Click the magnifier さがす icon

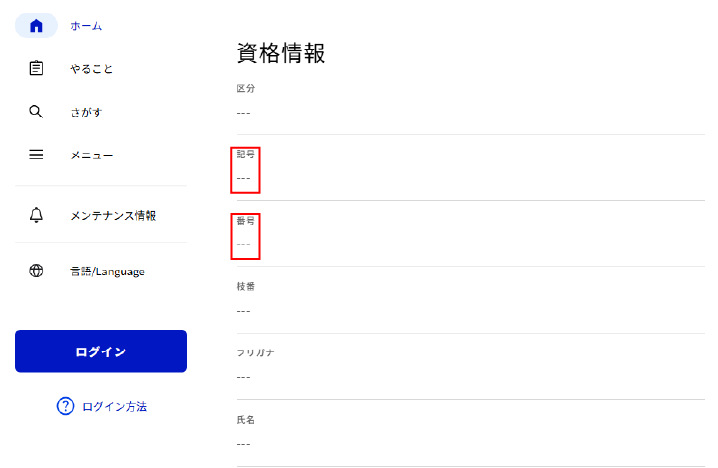[x=36, y=111]
